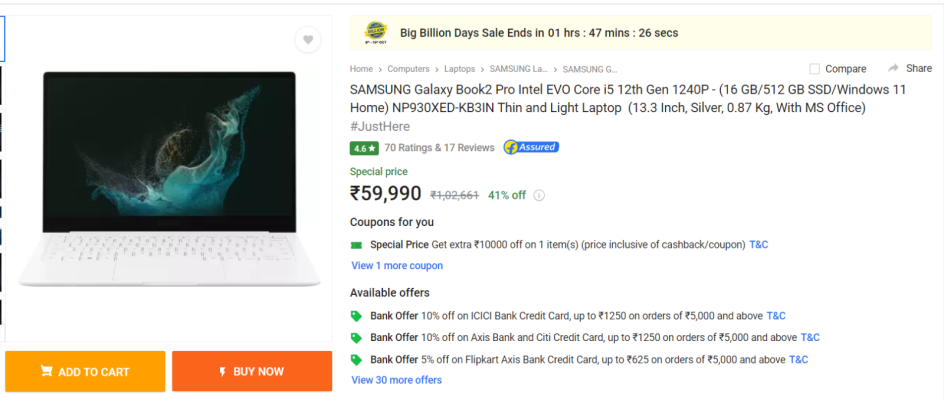Click the Flipkart Assured badge
Screen dimensions: 944x400
coord(532,147)
